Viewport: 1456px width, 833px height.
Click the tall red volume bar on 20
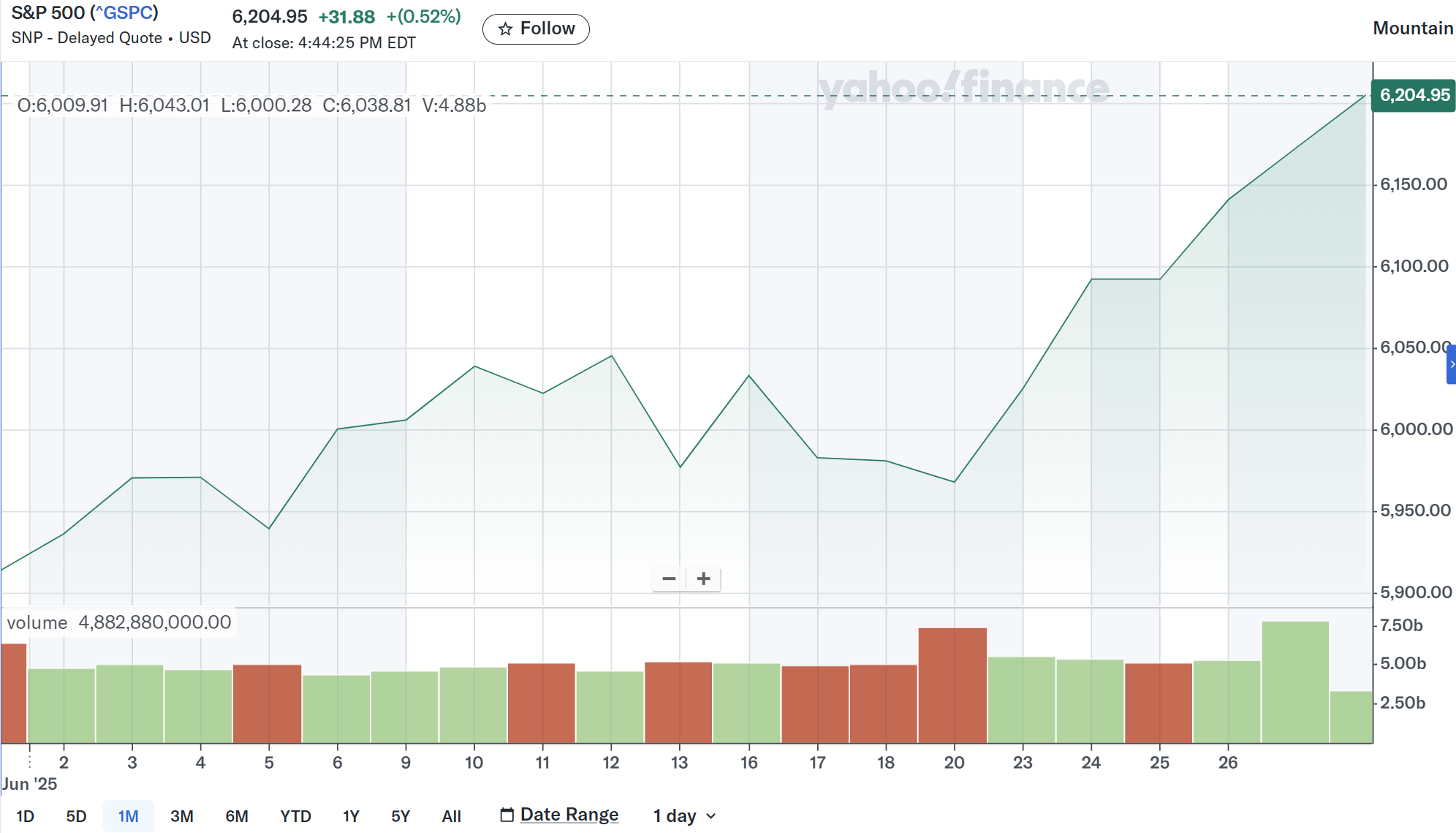[x=952, y=685]
